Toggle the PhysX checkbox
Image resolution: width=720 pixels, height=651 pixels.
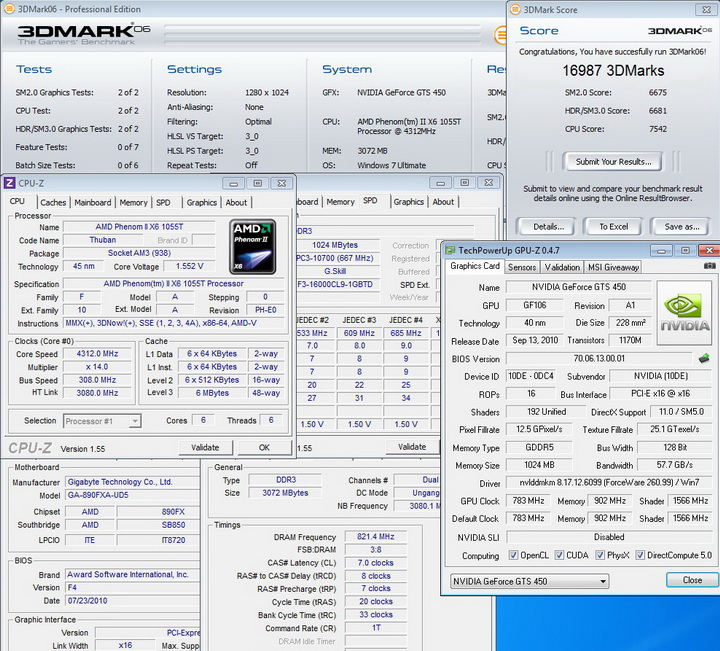point(600,555)
